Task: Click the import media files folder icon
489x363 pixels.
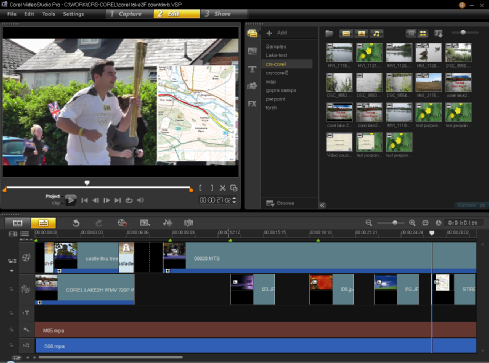Action: point(329,33)
